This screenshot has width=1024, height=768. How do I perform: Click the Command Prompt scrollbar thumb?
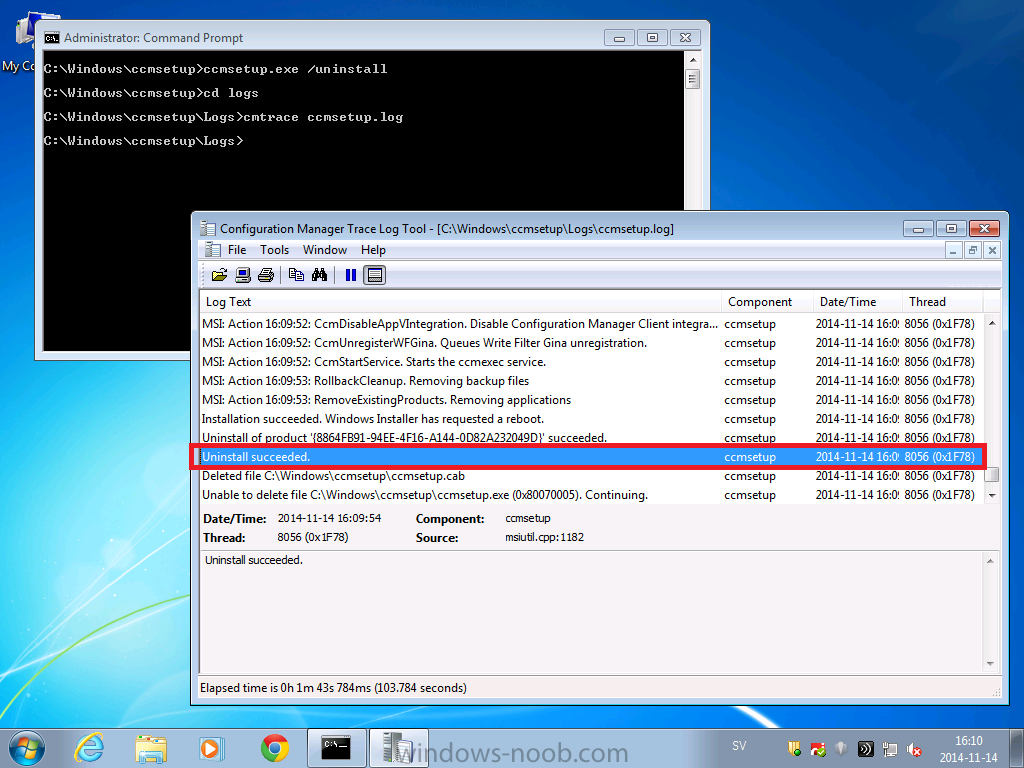click(693, 80)
